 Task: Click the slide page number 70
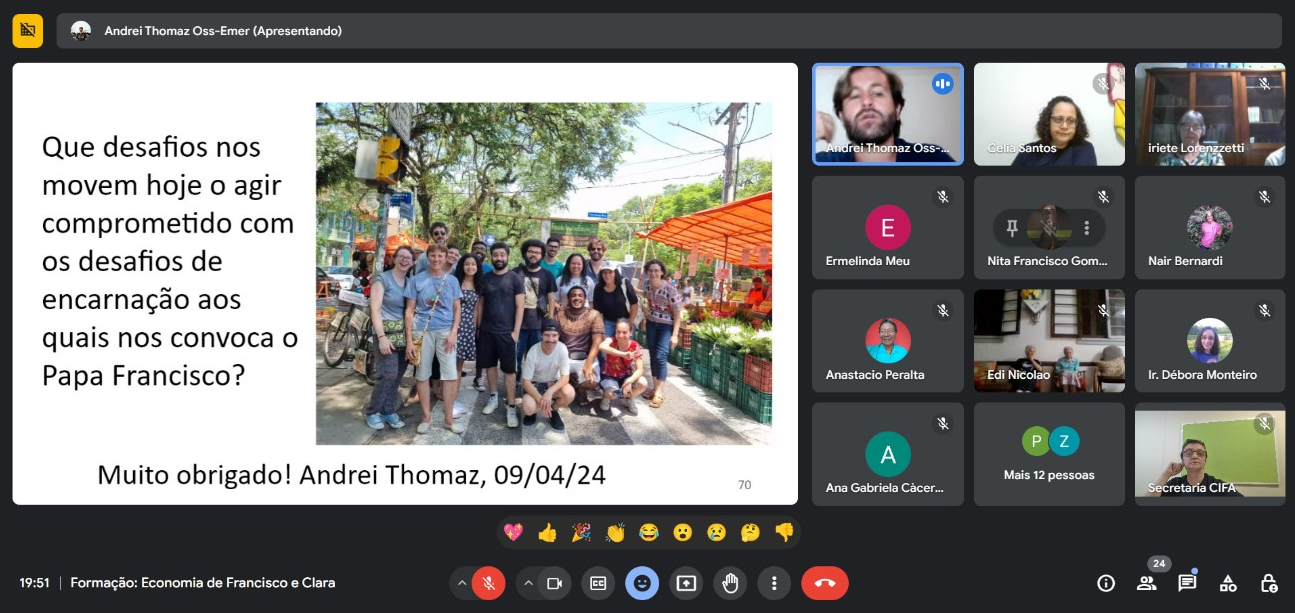pos(744,485)
